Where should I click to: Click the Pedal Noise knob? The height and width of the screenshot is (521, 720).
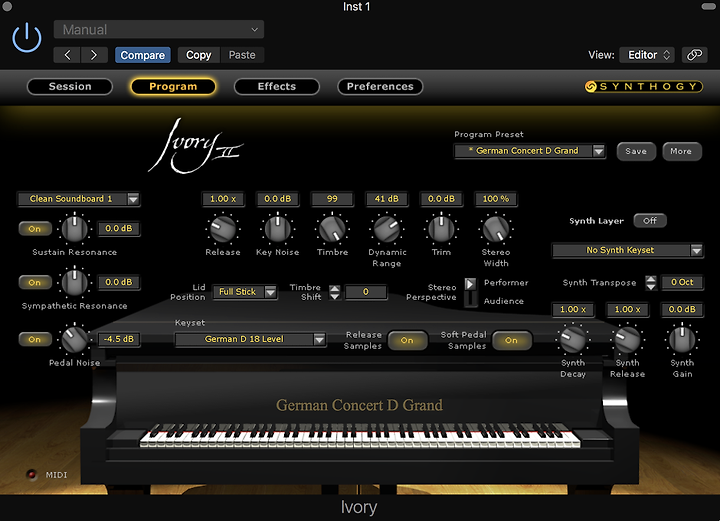(x=74, y=339)
